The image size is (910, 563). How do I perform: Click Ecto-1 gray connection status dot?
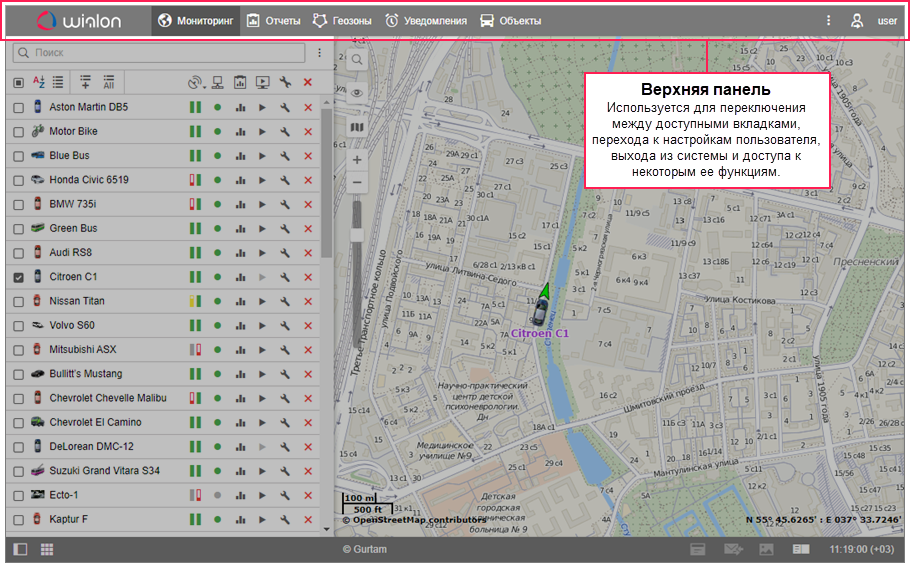tap(218, 496)
